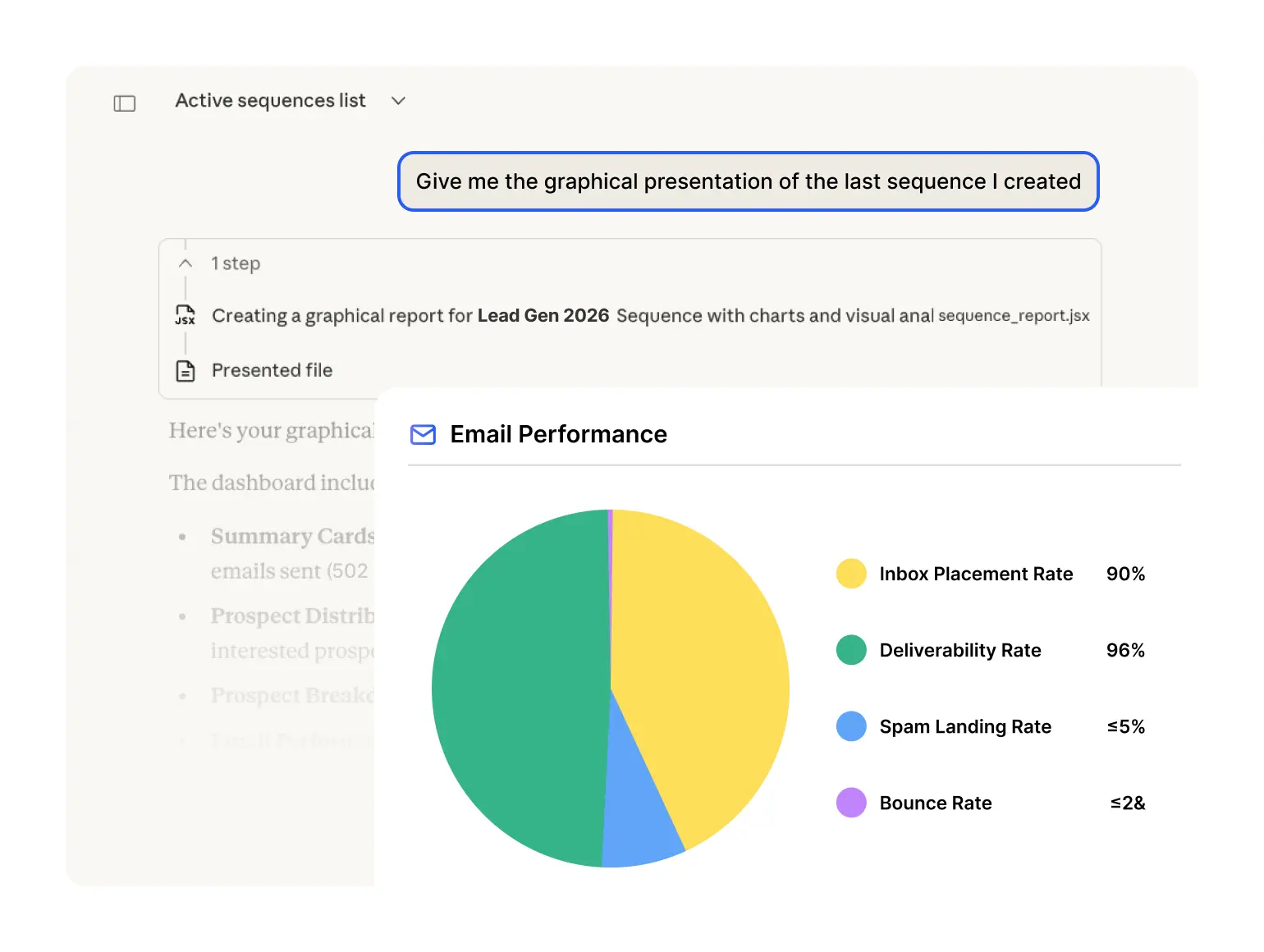1264x952 pixels.
Task: Expand the Summary Cards bullet point
Action: pos(292,536)
